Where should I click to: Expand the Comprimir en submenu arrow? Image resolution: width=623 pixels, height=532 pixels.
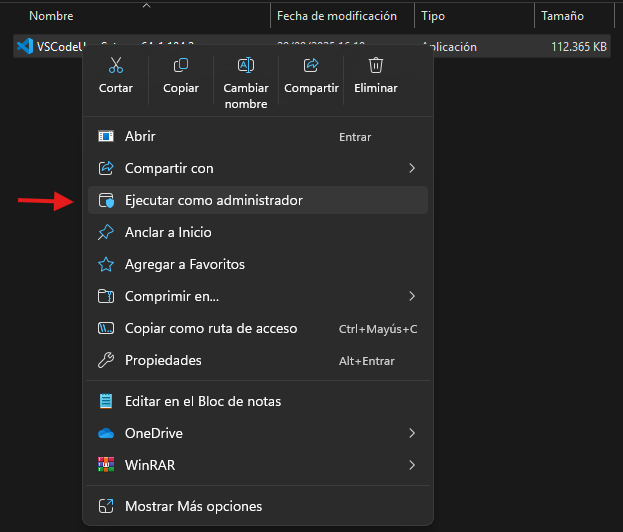click(412, 296)
